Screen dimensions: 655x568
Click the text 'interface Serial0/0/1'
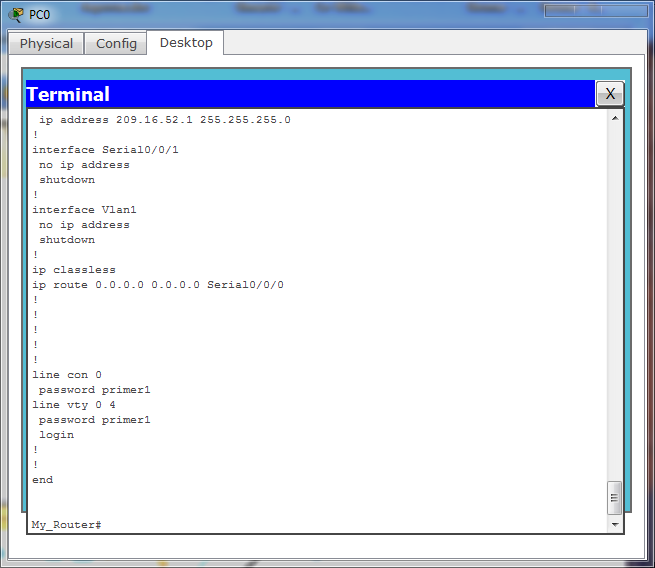click(105, 150)
